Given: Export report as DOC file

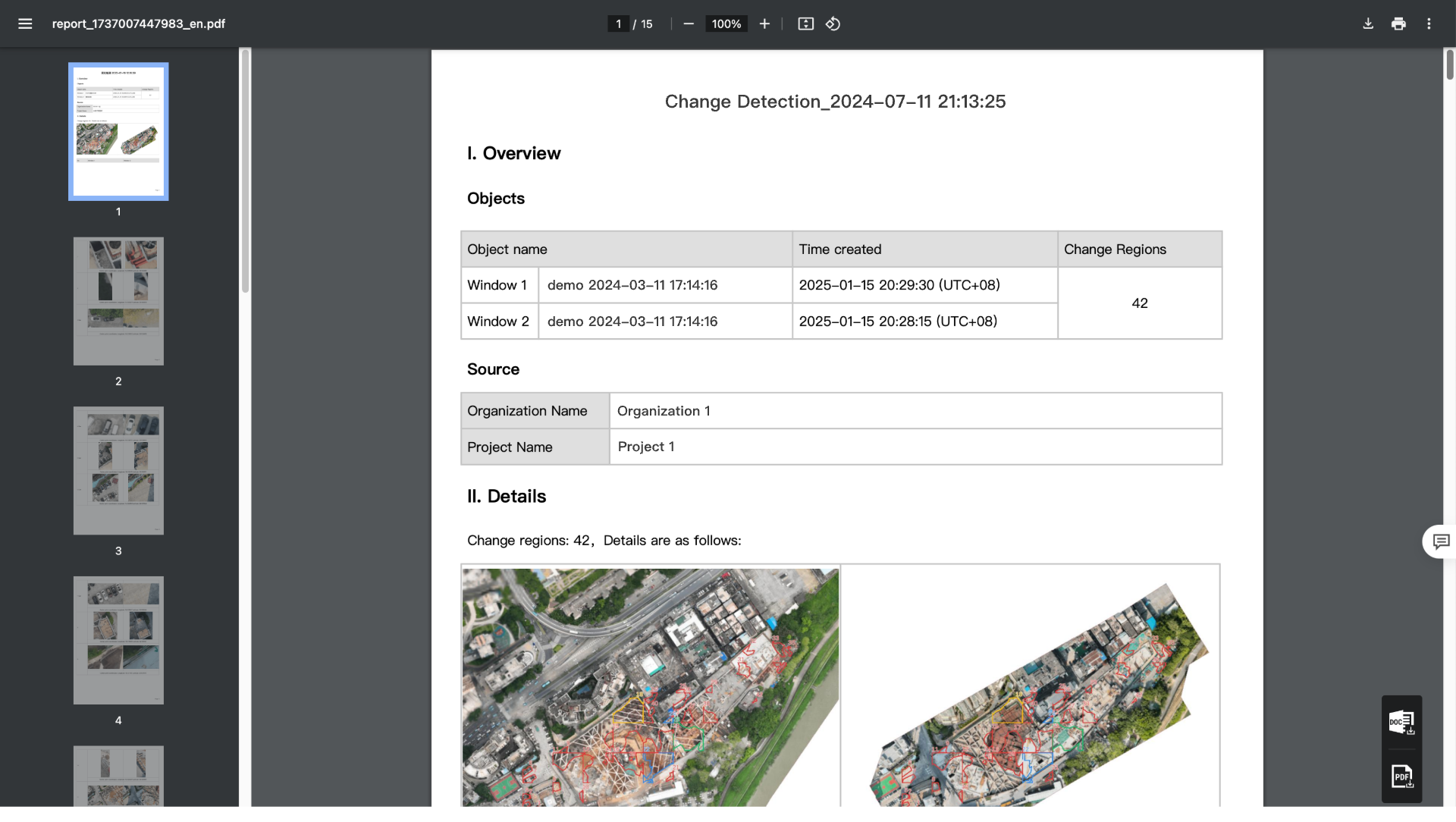Looking at the screenshot, I should click(x=1401, y=722).
